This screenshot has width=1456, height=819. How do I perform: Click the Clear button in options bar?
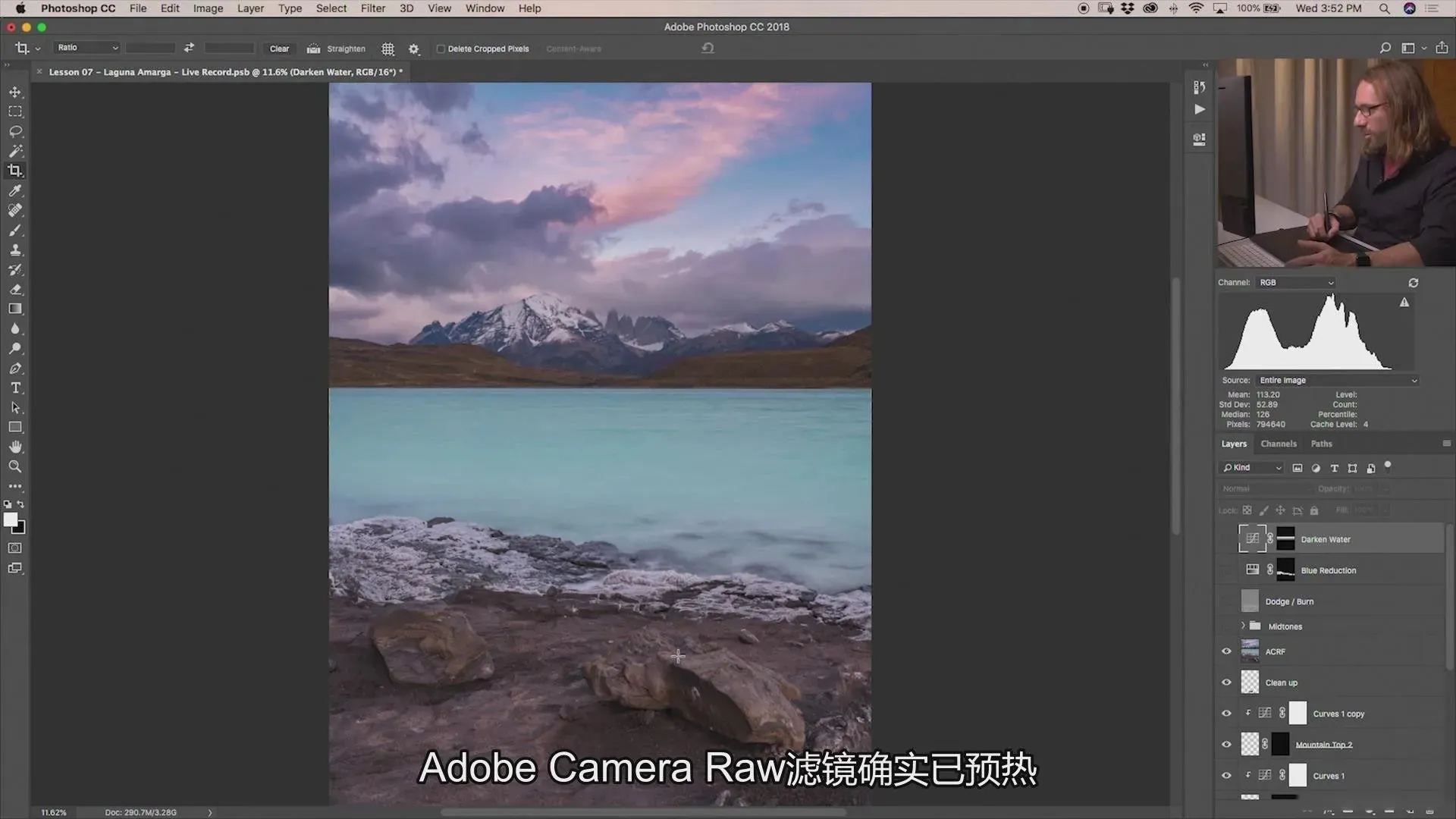point(279,49)
